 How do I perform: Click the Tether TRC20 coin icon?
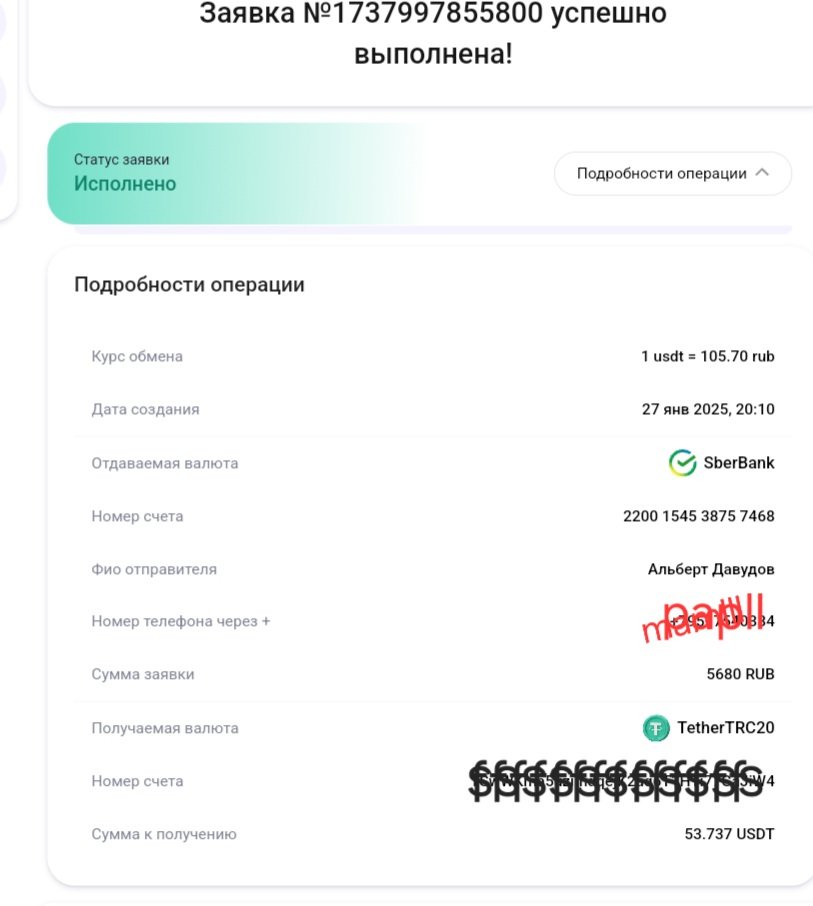tap(656, 728)
